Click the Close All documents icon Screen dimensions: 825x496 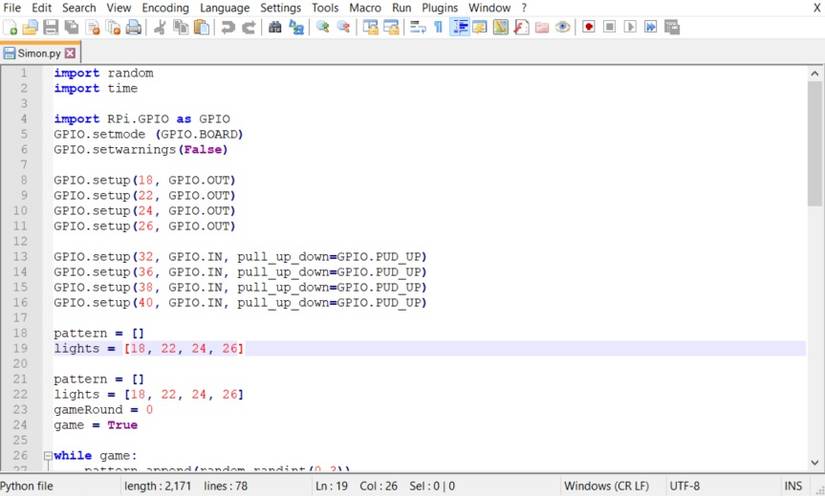tap(113, 27)
